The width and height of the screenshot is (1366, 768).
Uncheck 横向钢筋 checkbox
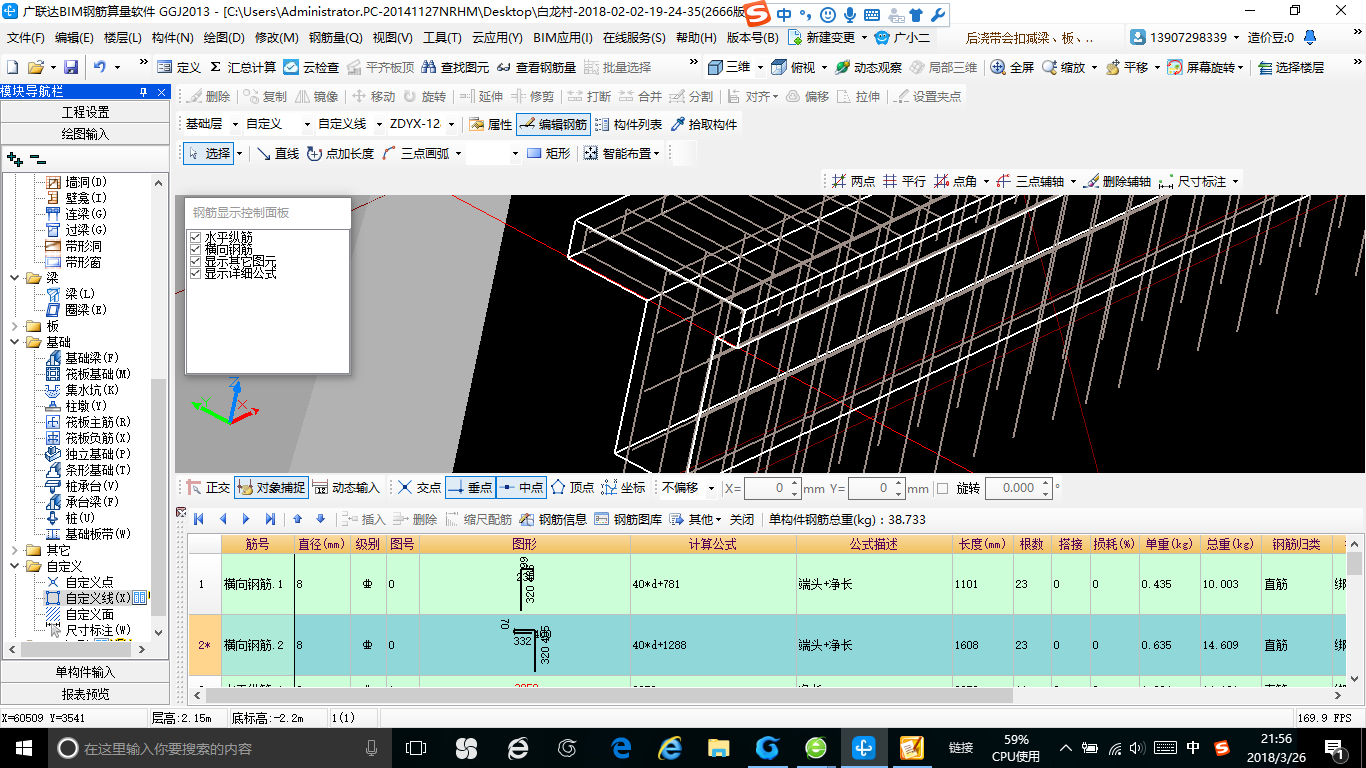196,249
